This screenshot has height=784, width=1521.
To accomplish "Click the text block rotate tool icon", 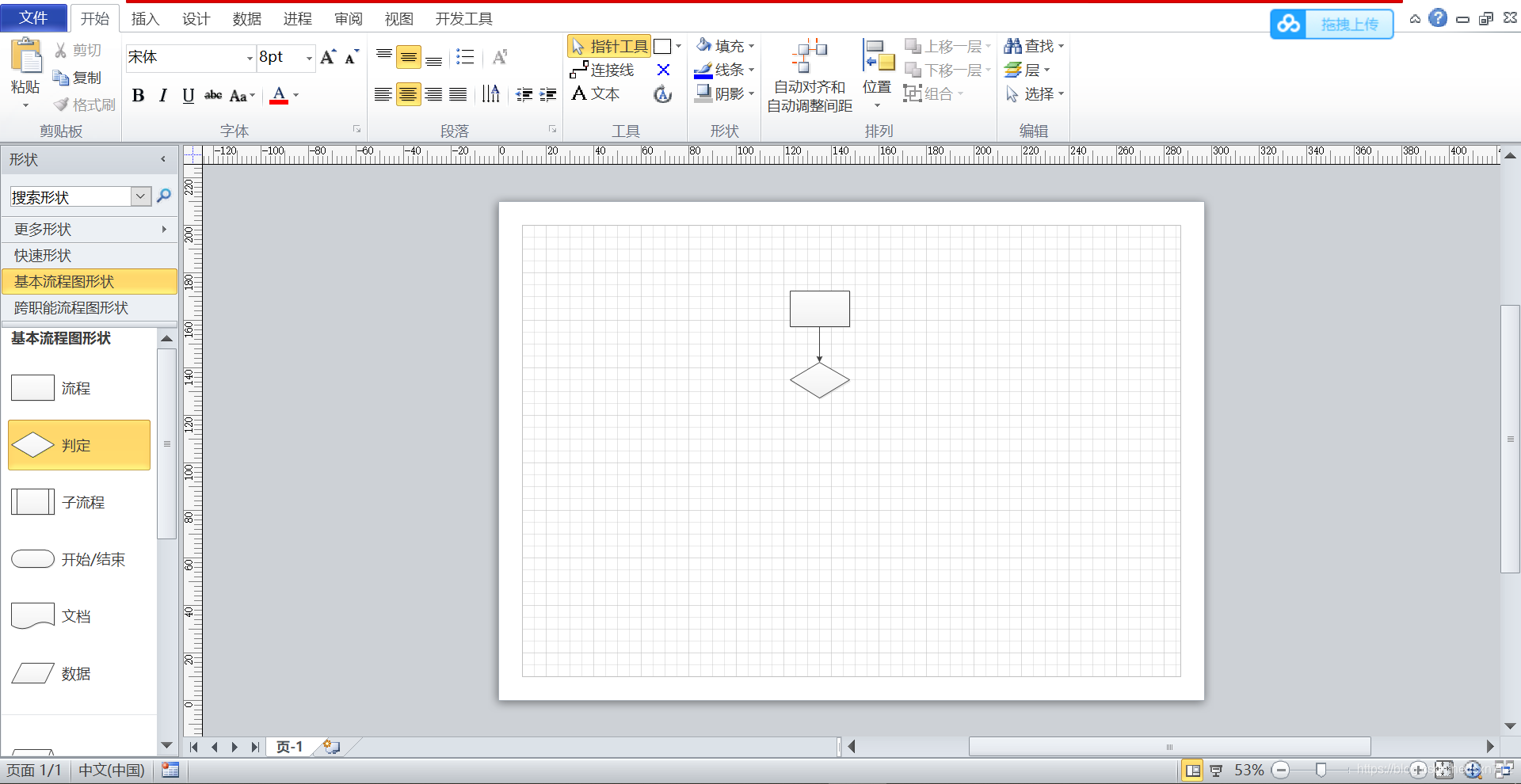I will (x=663, y=94).
